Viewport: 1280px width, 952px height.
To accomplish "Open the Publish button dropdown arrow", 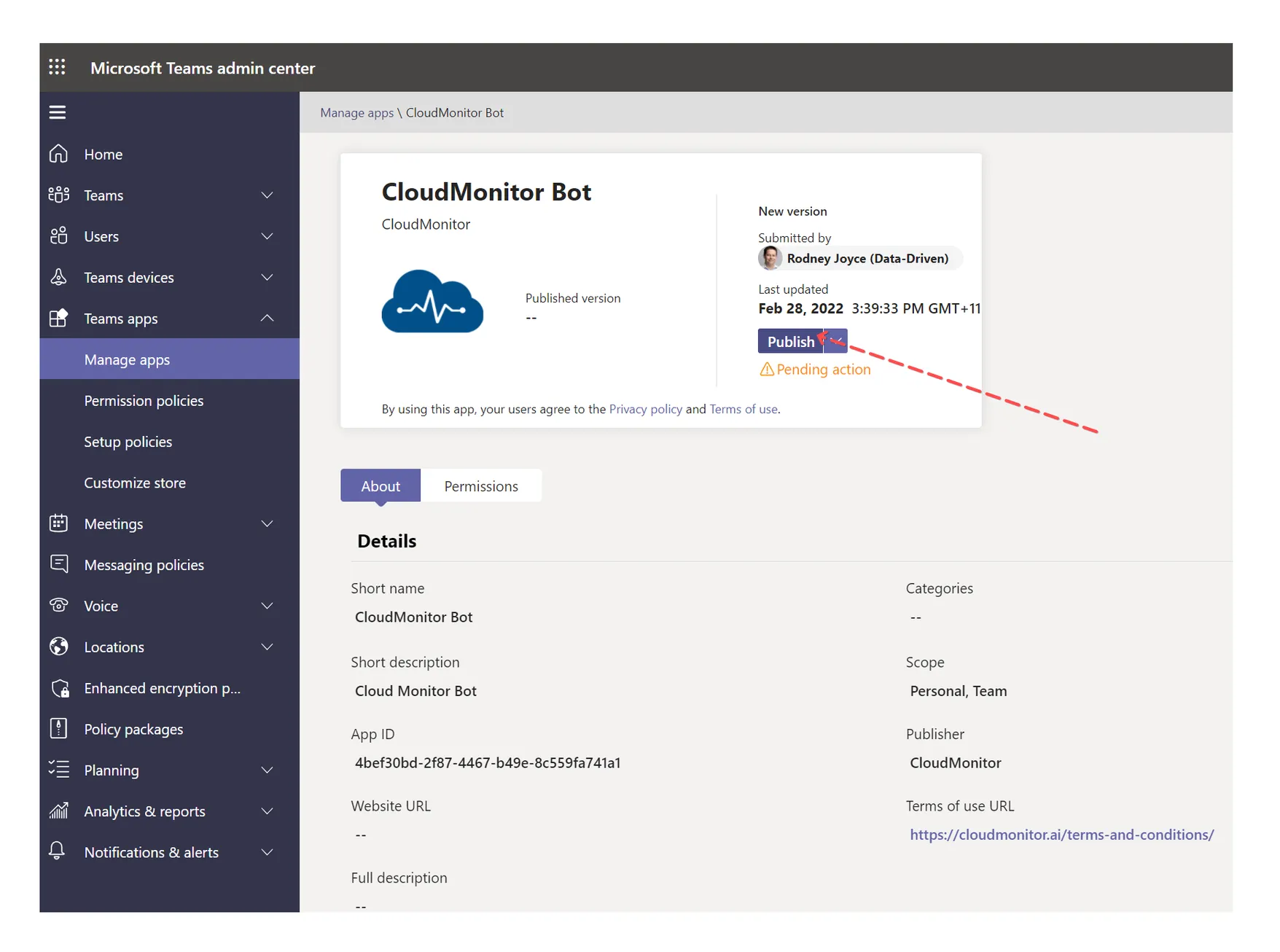I will [x=836, y=341].
